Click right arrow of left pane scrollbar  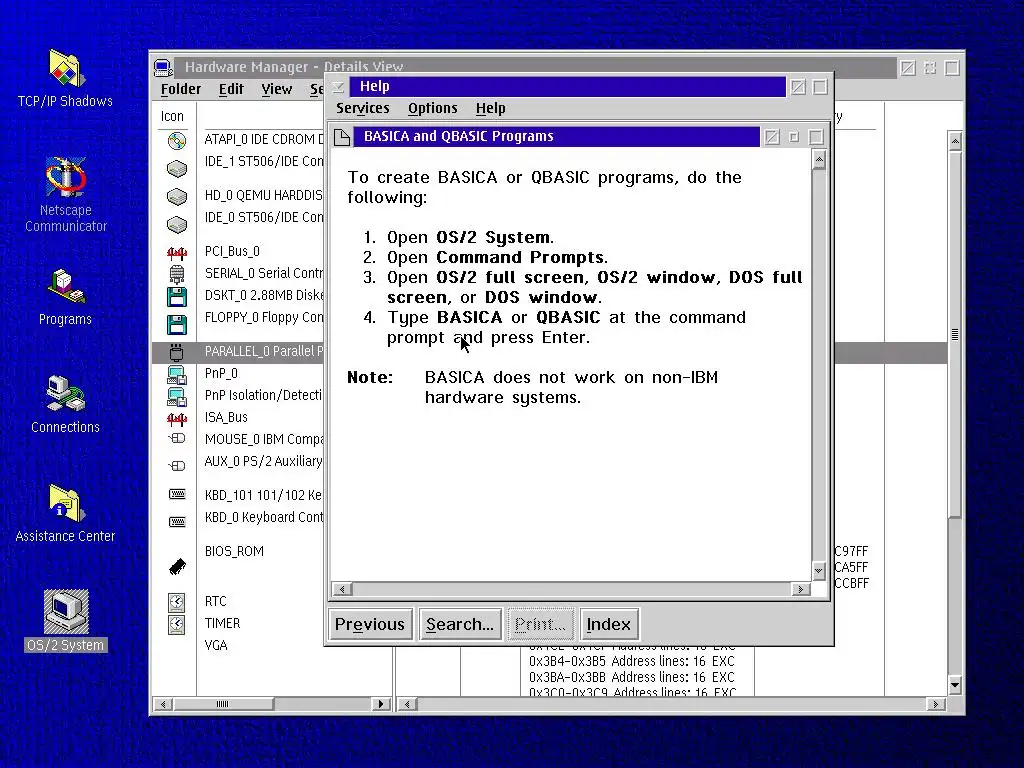click(381, 704)
